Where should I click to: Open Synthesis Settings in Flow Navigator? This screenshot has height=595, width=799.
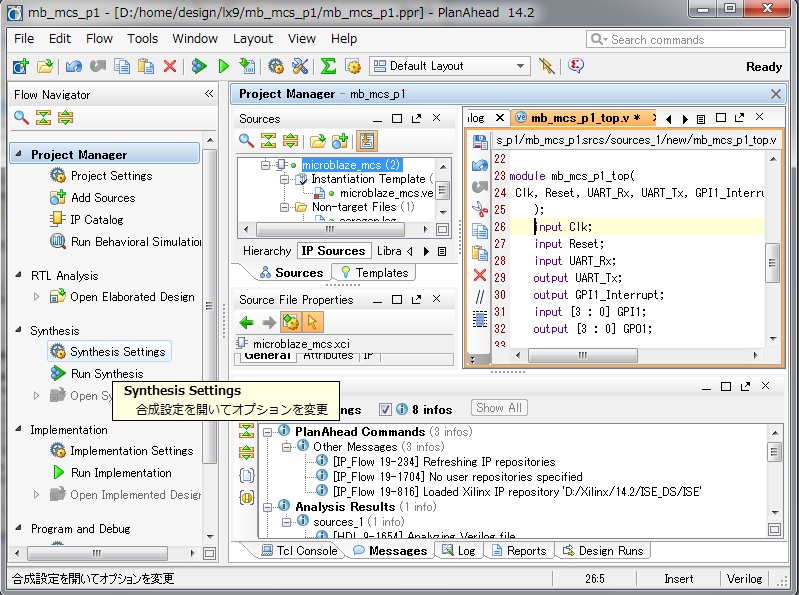click(110, 352)
